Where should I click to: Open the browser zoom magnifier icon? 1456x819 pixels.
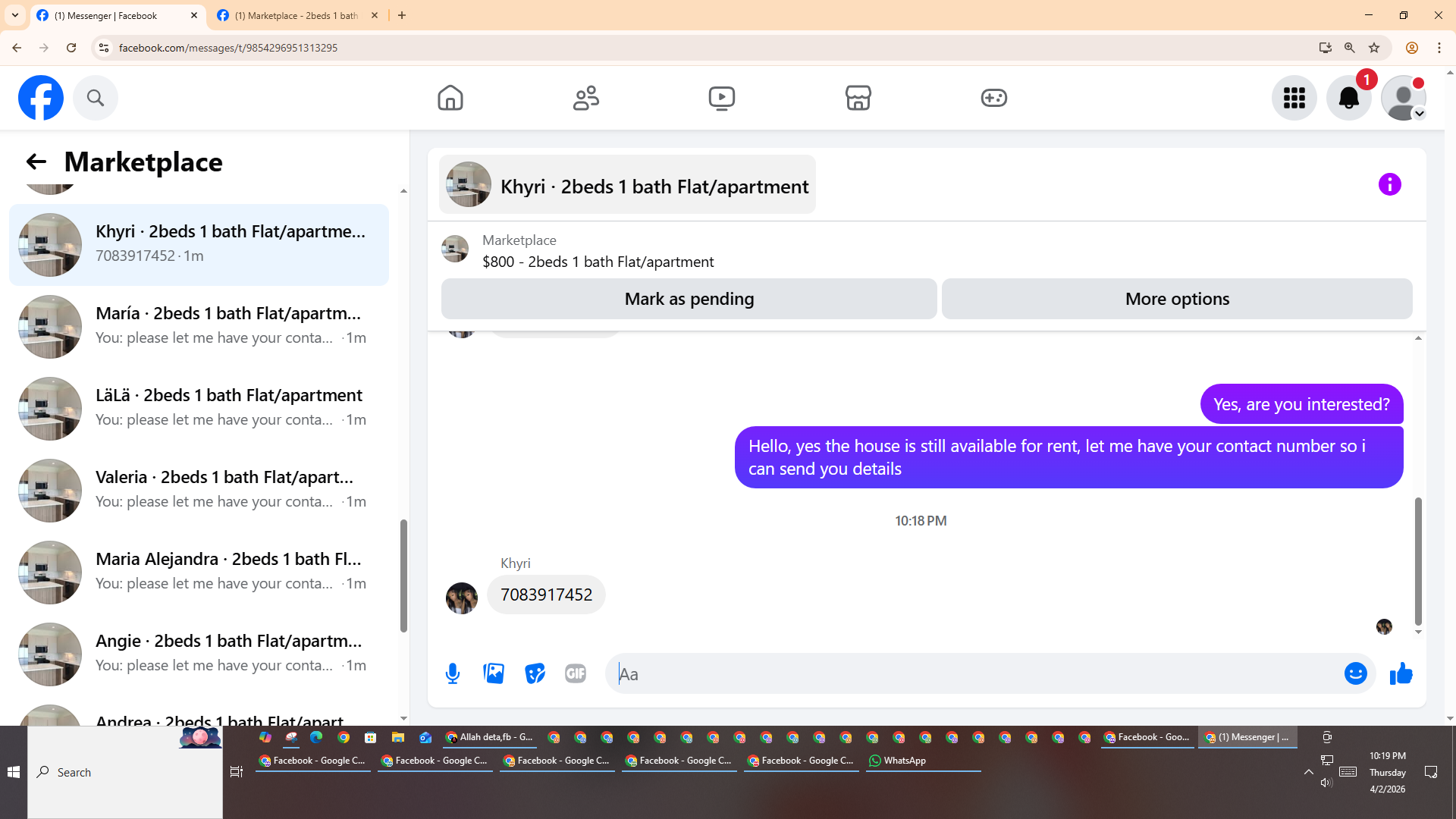[x=1350, y=48]
